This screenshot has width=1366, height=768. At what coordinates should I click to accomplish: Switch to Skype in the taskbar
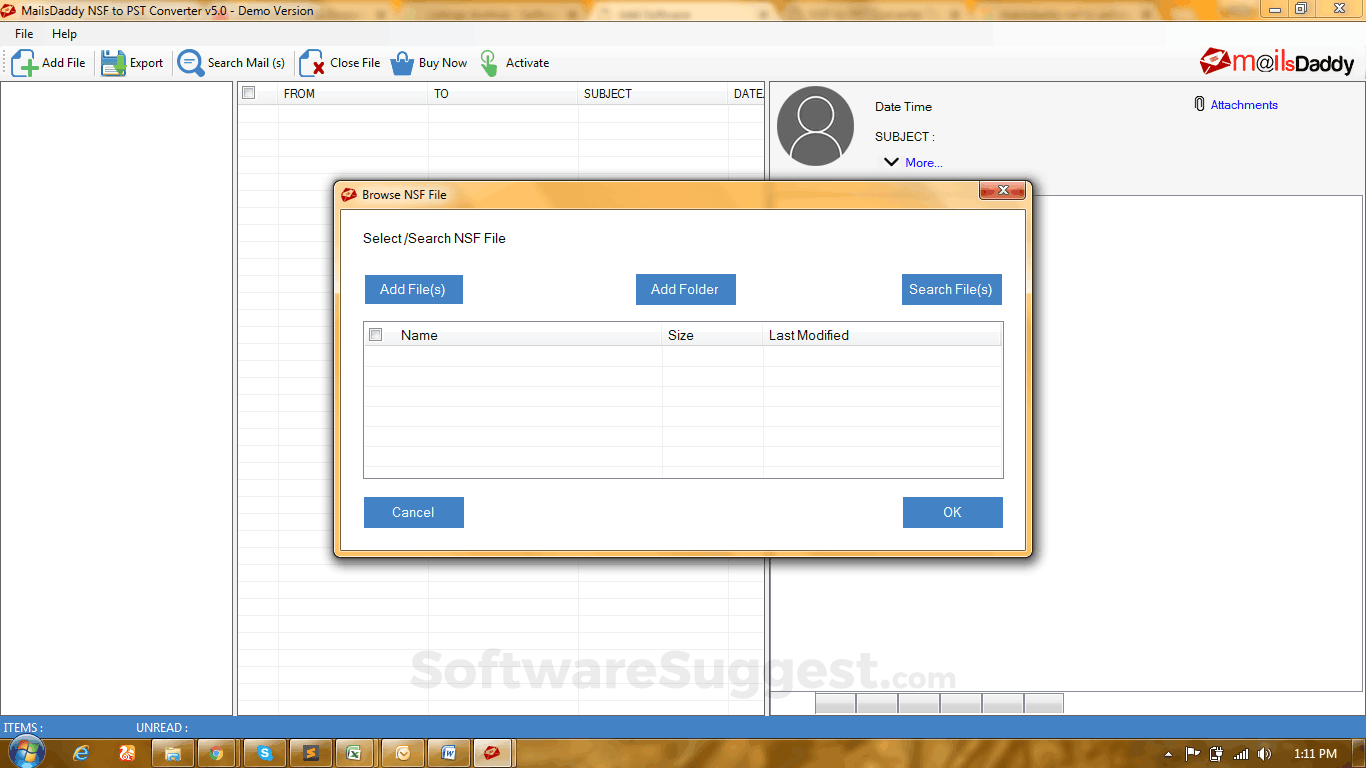[265, 753]
